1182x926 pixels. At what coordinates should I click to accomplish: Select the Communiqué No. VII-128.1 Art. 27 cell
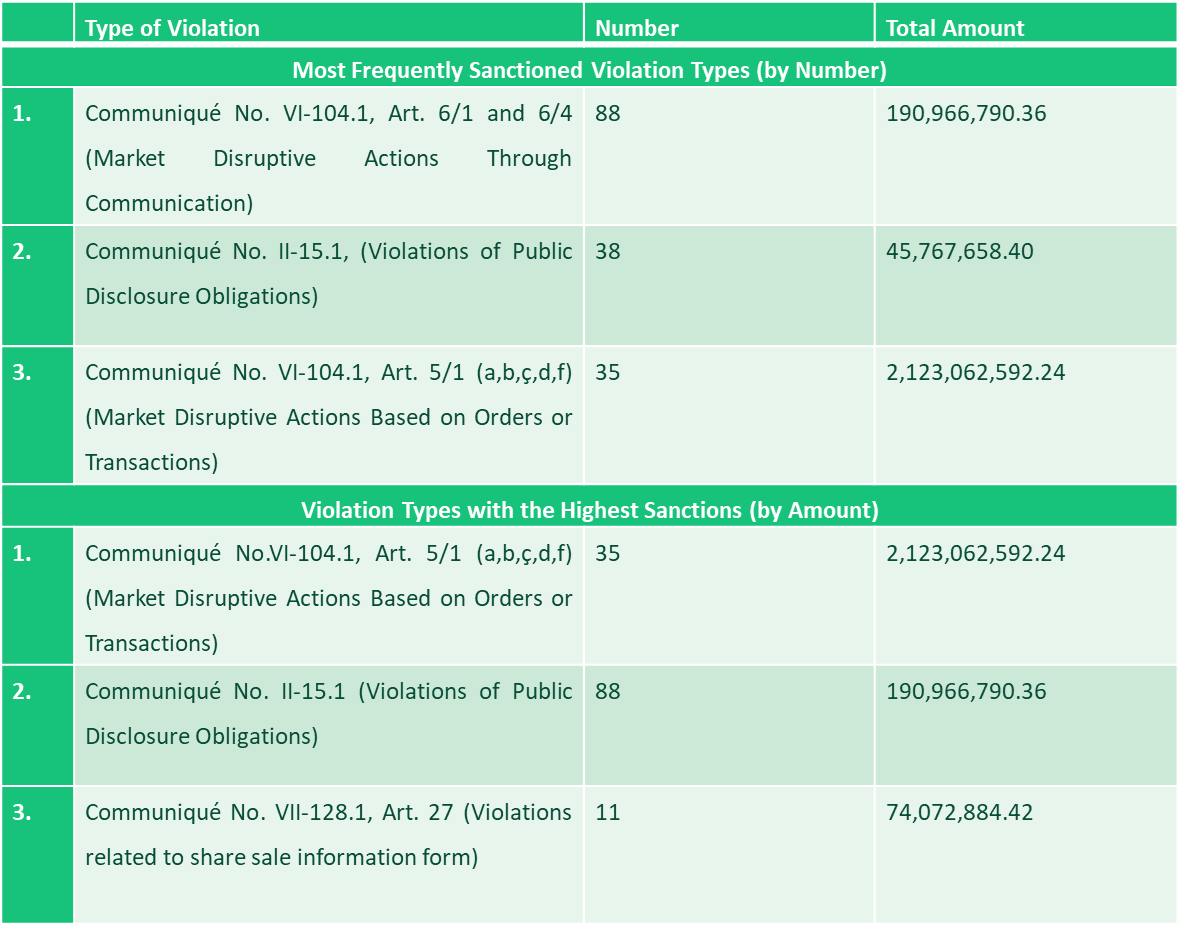tap(328, 835)
